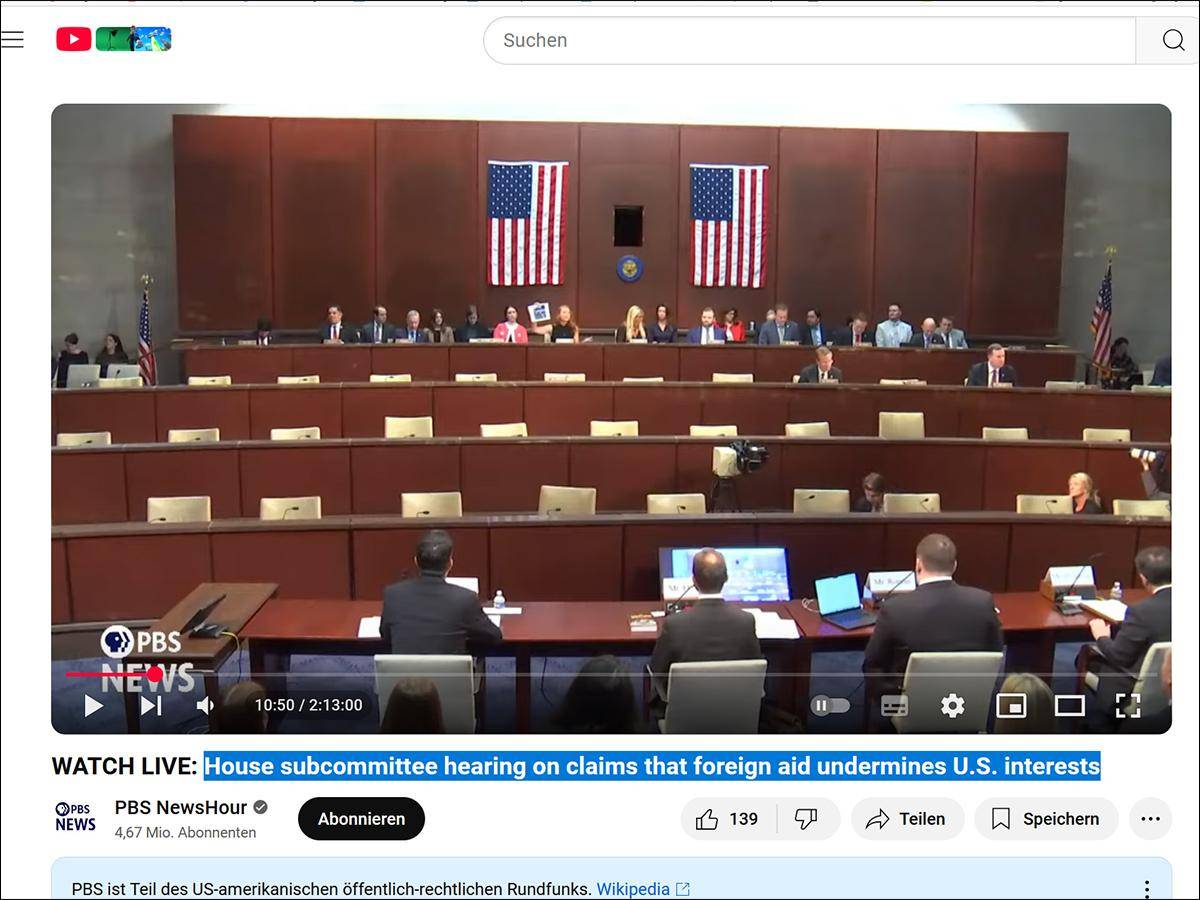This screenshot has width=1200, height=900.
Task: Click the Abonnieren subscribe button
Action: coord(361,819)
